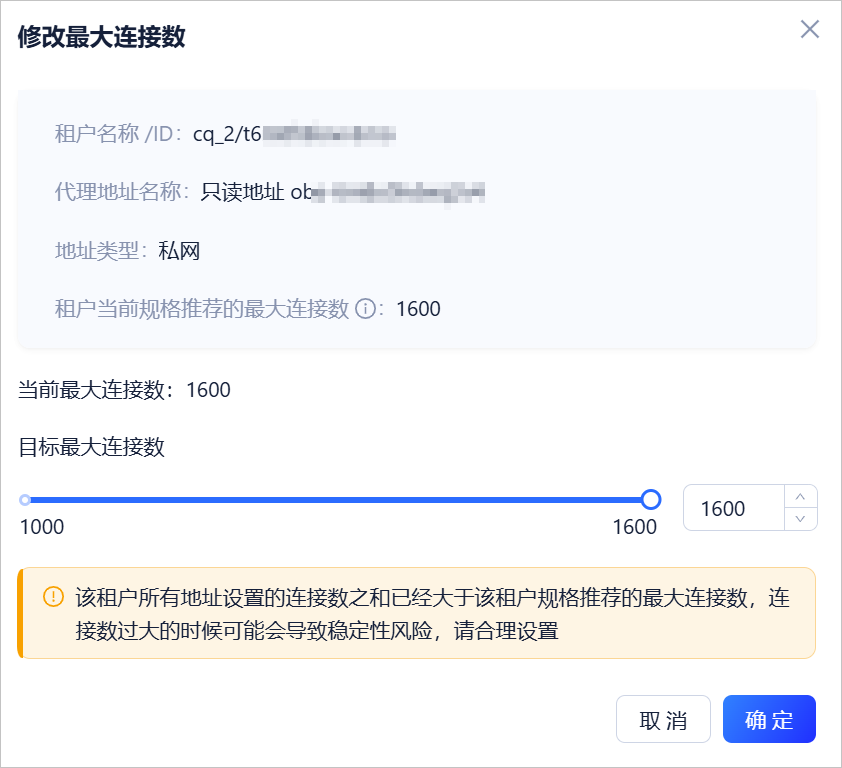
Task: Focus the 1600 number input field
Action: click(x=734, y=508)
